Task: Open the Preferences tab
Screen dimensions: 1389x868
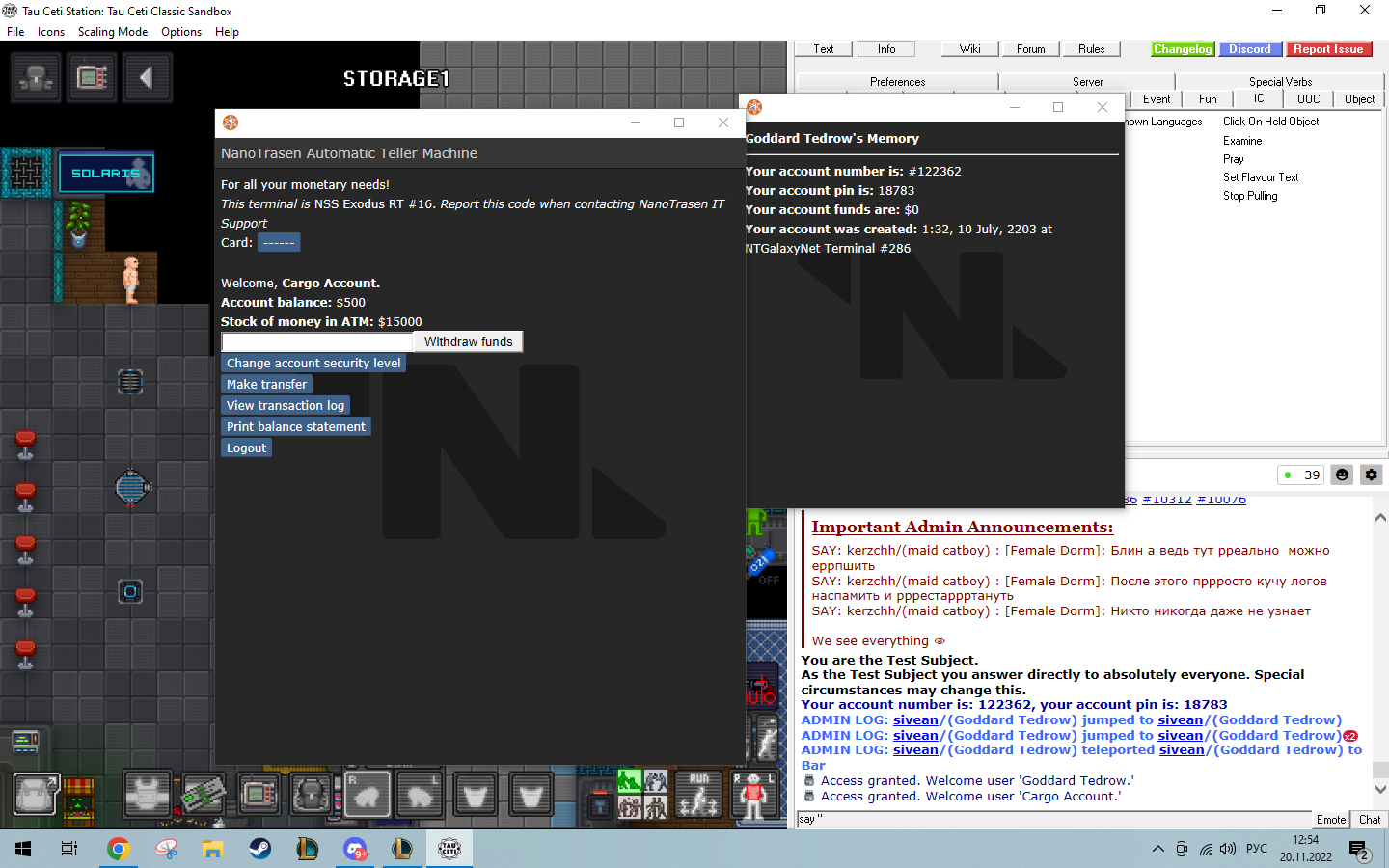Action: [x=897, y=82]
